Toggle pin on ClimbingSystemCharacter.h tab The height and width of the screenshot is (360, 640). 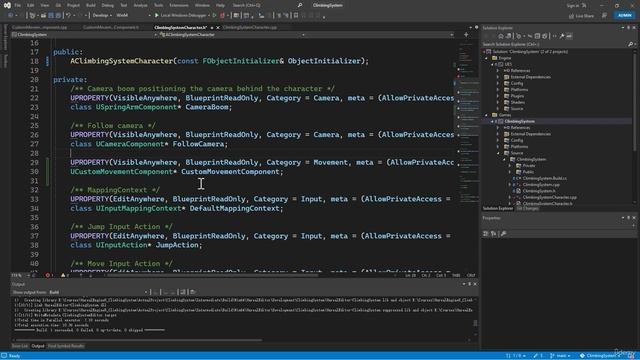click(212, 28)
